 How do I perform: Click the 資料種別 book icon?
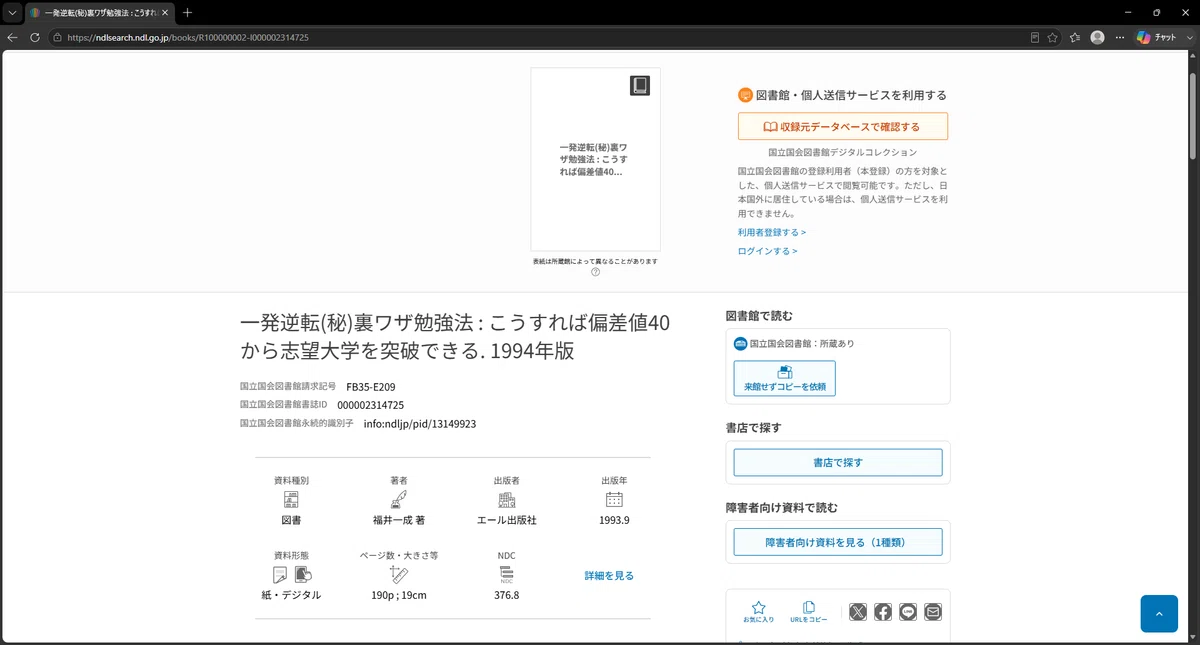coord(291,499)
